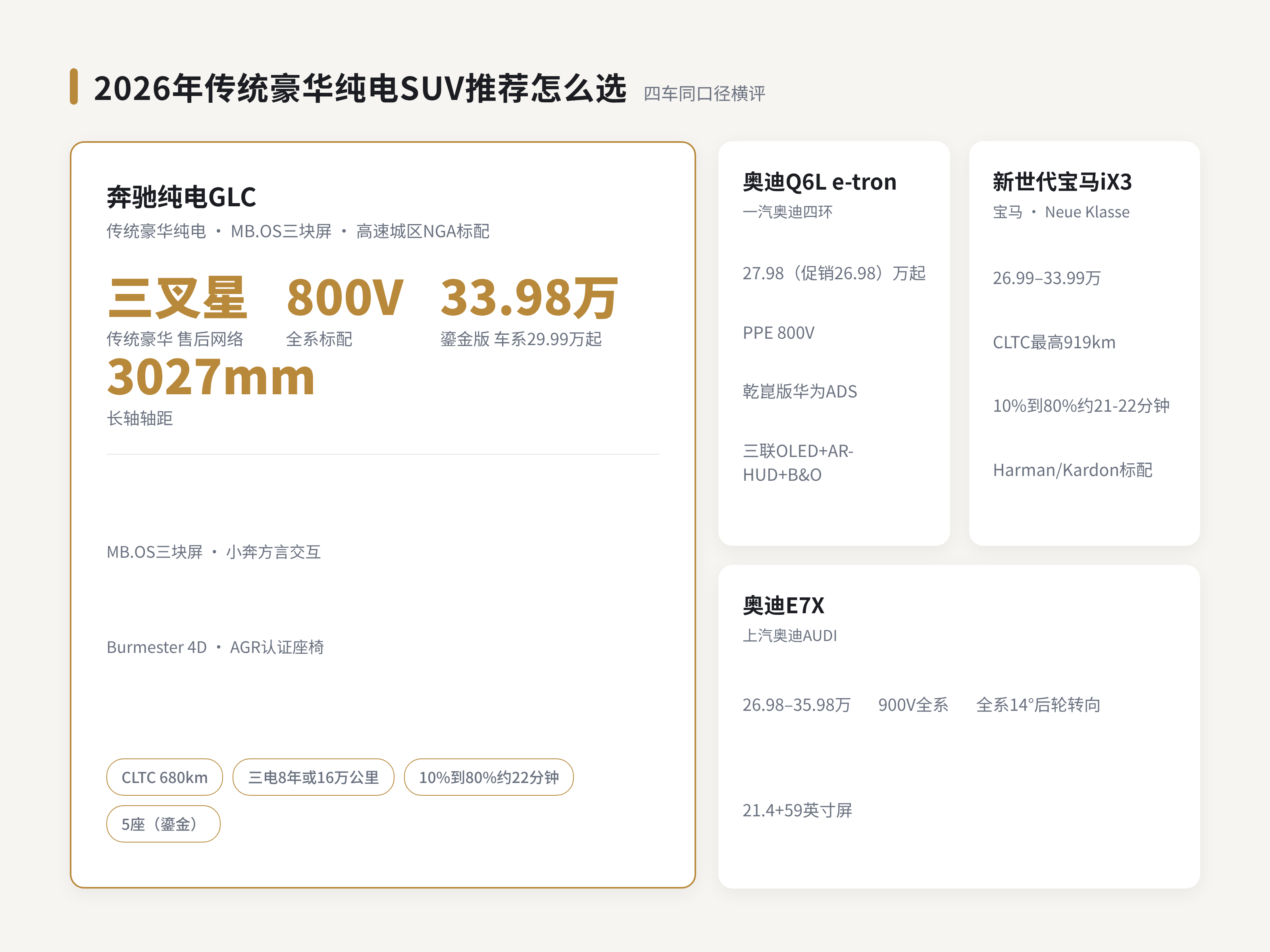Click 宝马 · Neue Klasse subtitle
Screen dimensions: 1270x952
click(x=1061, y=212)
